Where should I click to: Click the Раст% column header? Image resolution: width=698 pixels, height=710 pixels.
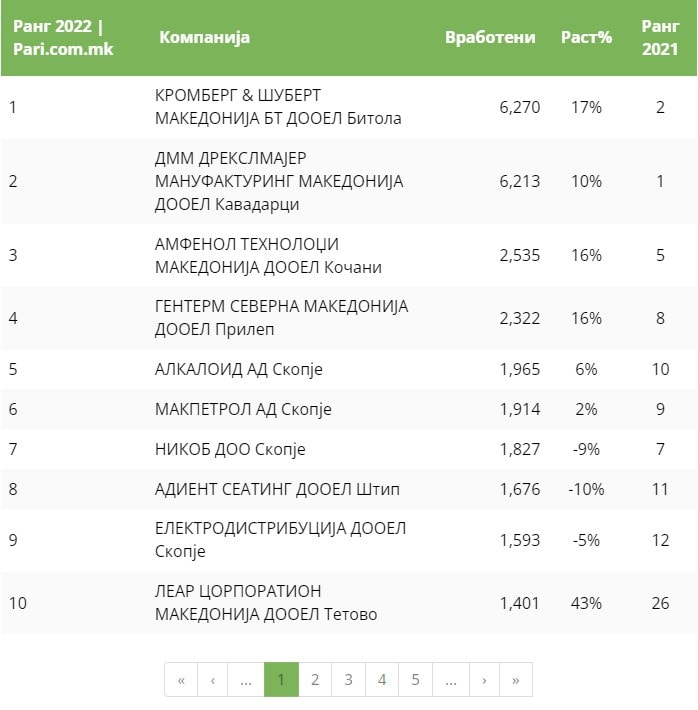point(586,38)
